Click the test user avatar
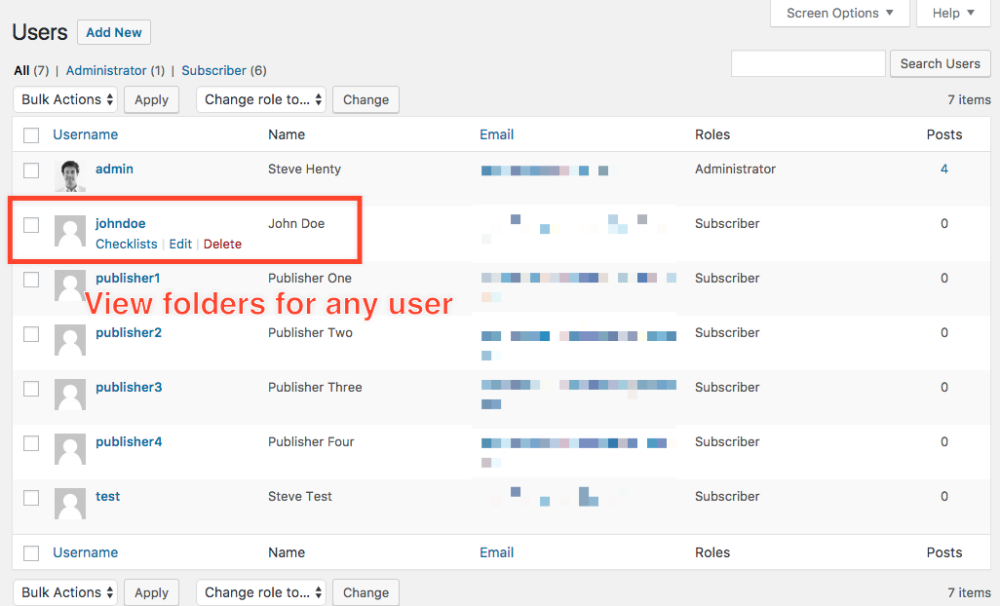 70,503
